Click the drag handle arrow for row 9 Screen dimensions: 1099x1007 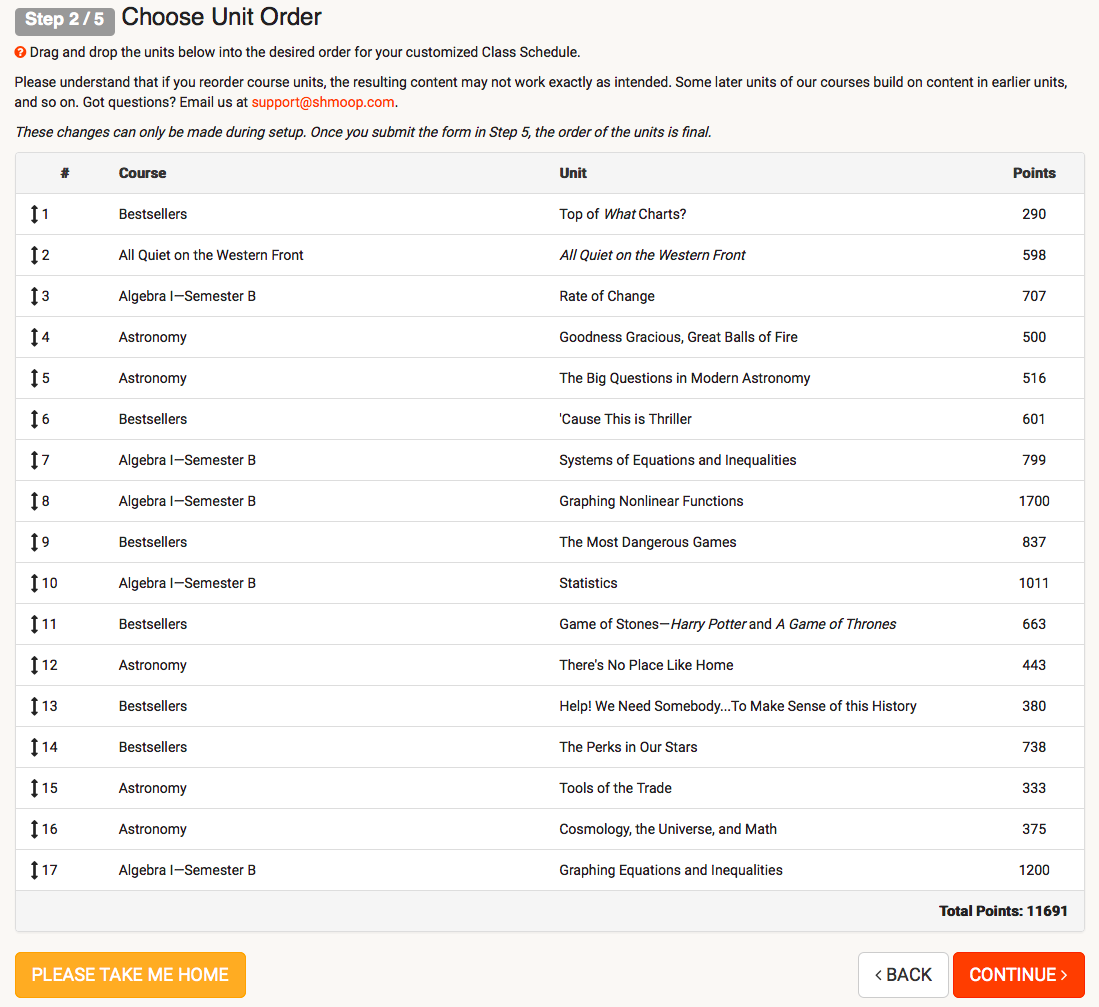pos(34,542)
